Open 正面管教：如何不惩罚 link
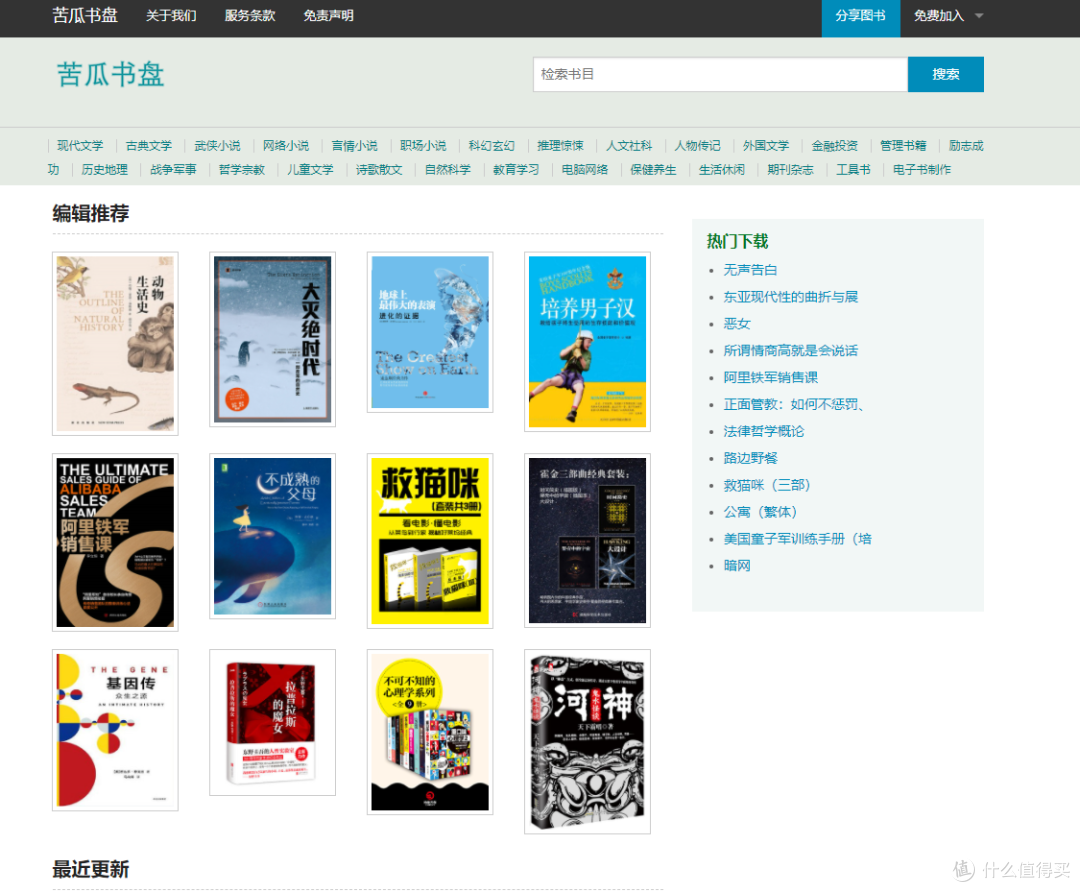Screen dimensions: 1080x892 [793, 404]
